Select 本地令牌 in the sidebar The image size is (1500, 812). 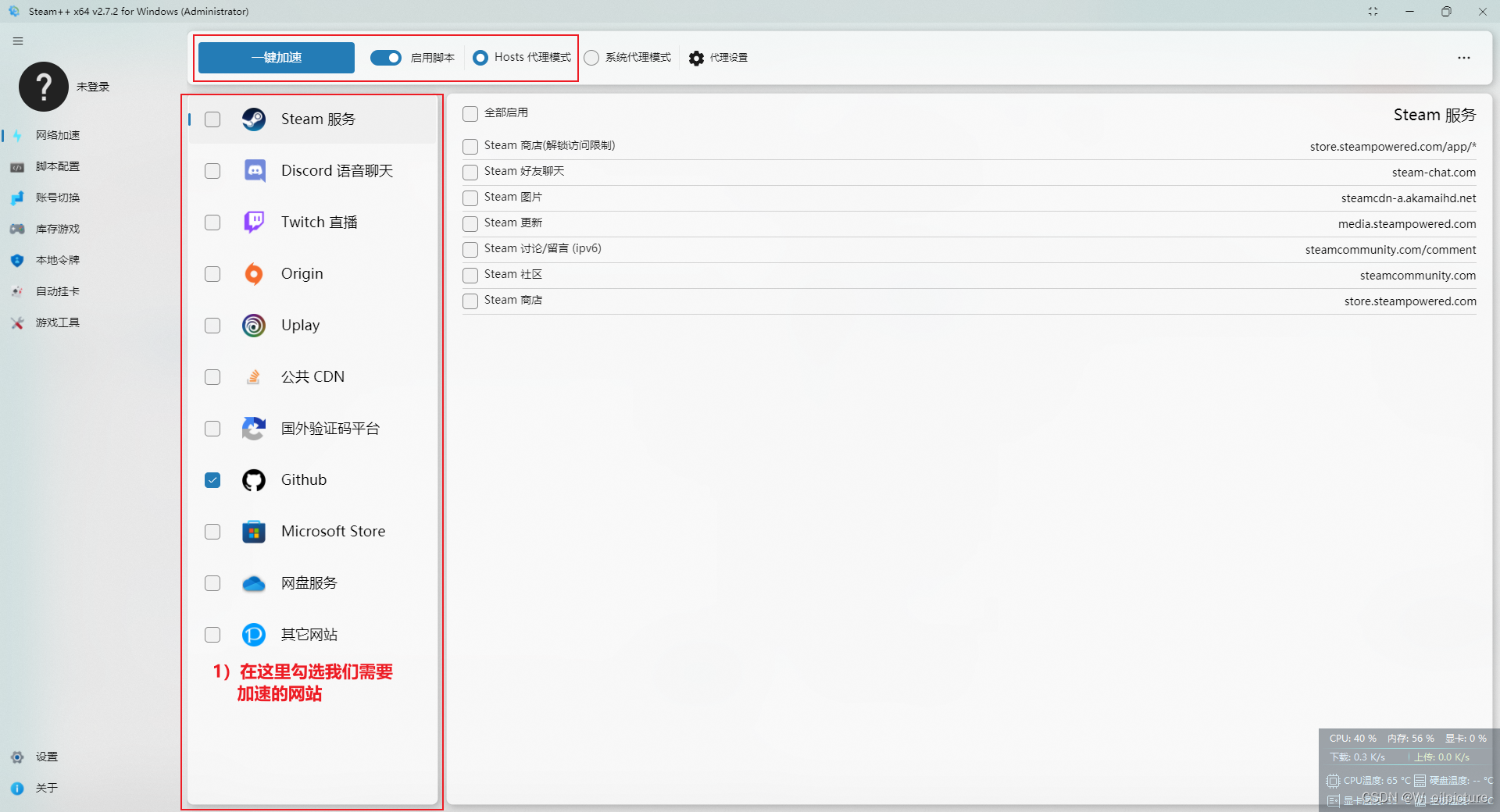(57, 260)
